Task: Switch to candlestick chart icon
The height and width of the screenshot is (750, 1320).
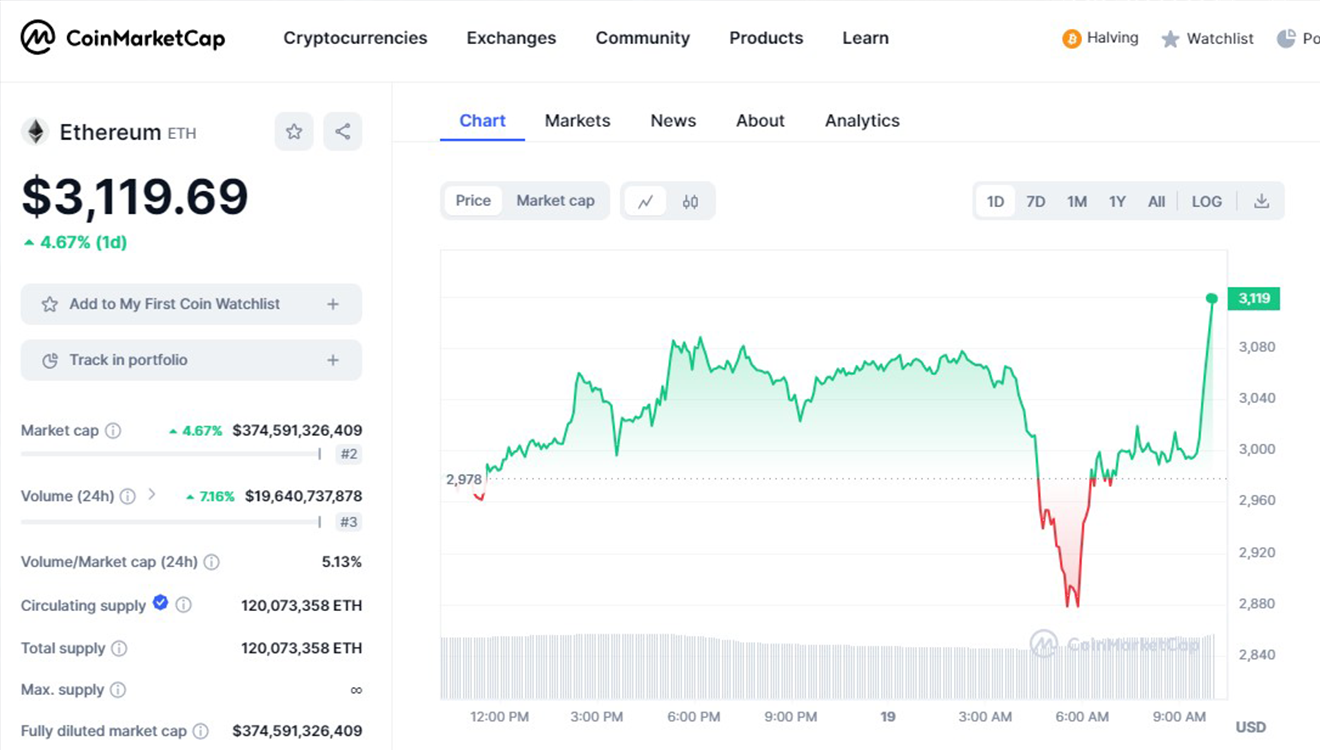Action: click(x=690, y=201)
